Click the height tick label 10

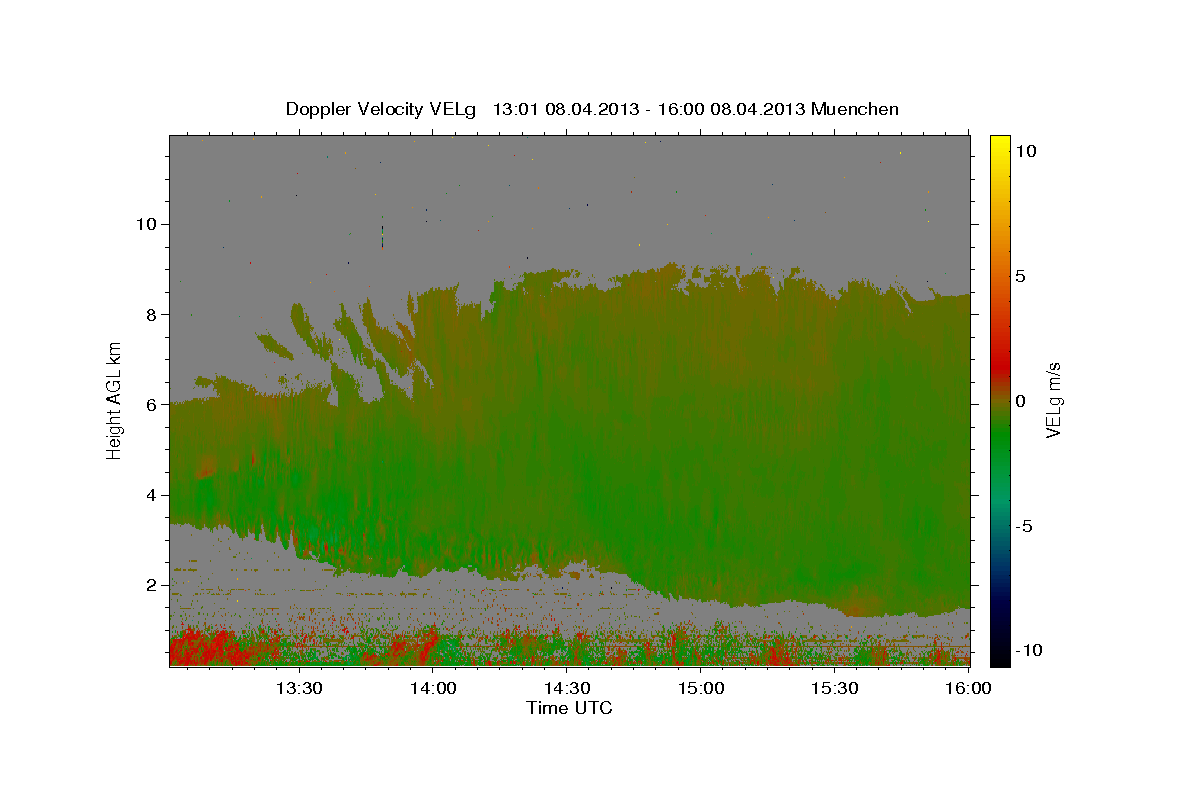click(149, 224)
